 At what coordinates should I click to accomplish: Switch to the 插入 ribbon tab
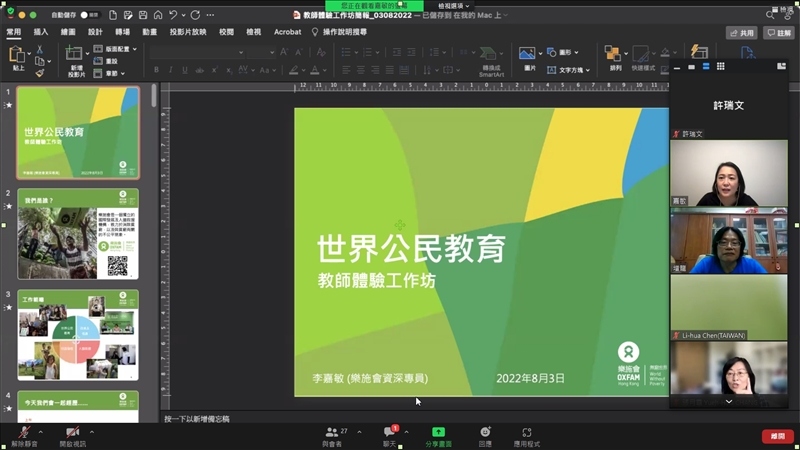tap(41, 32)
